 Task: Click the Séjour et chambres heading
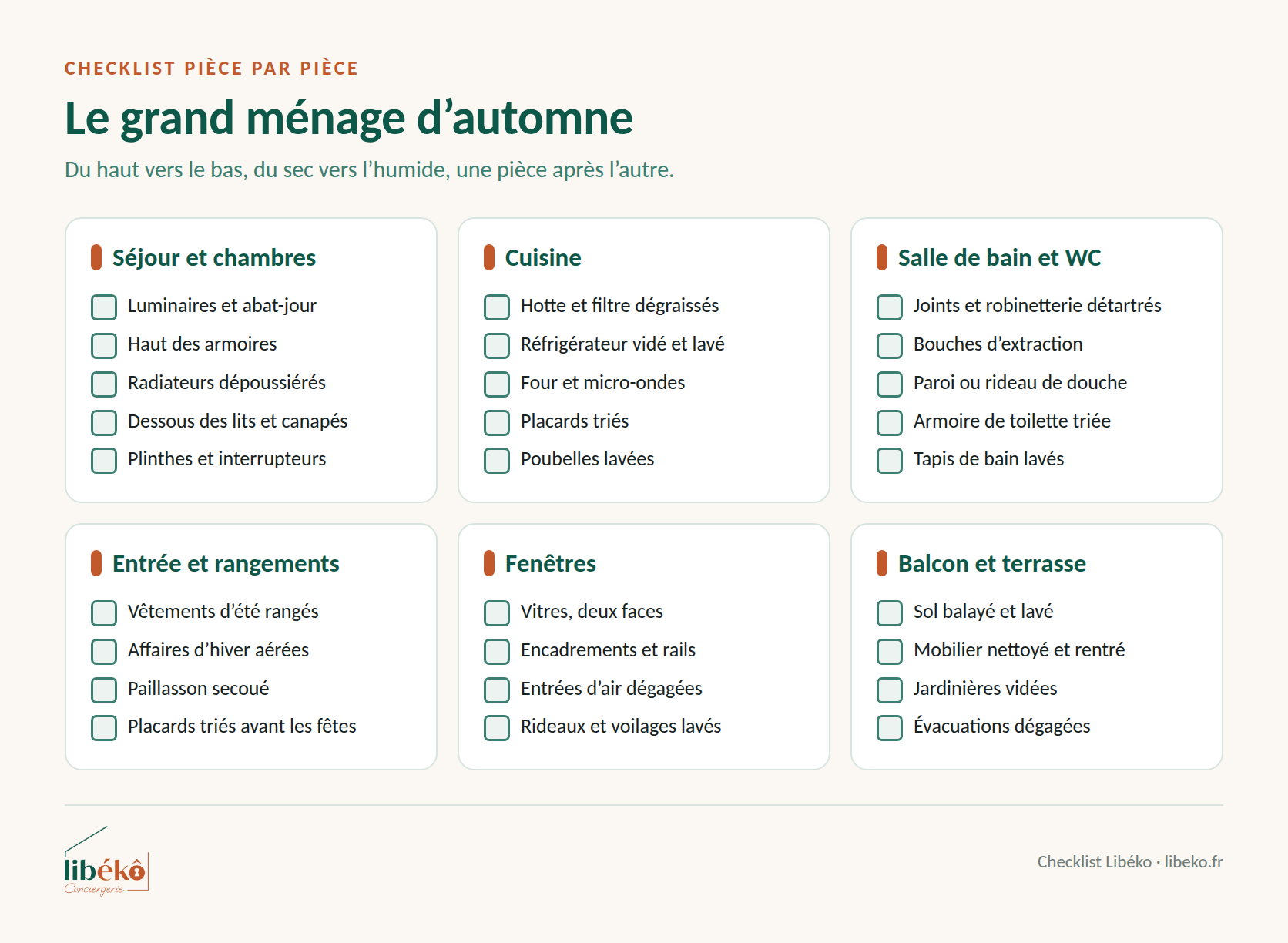[x=214, y=257]
